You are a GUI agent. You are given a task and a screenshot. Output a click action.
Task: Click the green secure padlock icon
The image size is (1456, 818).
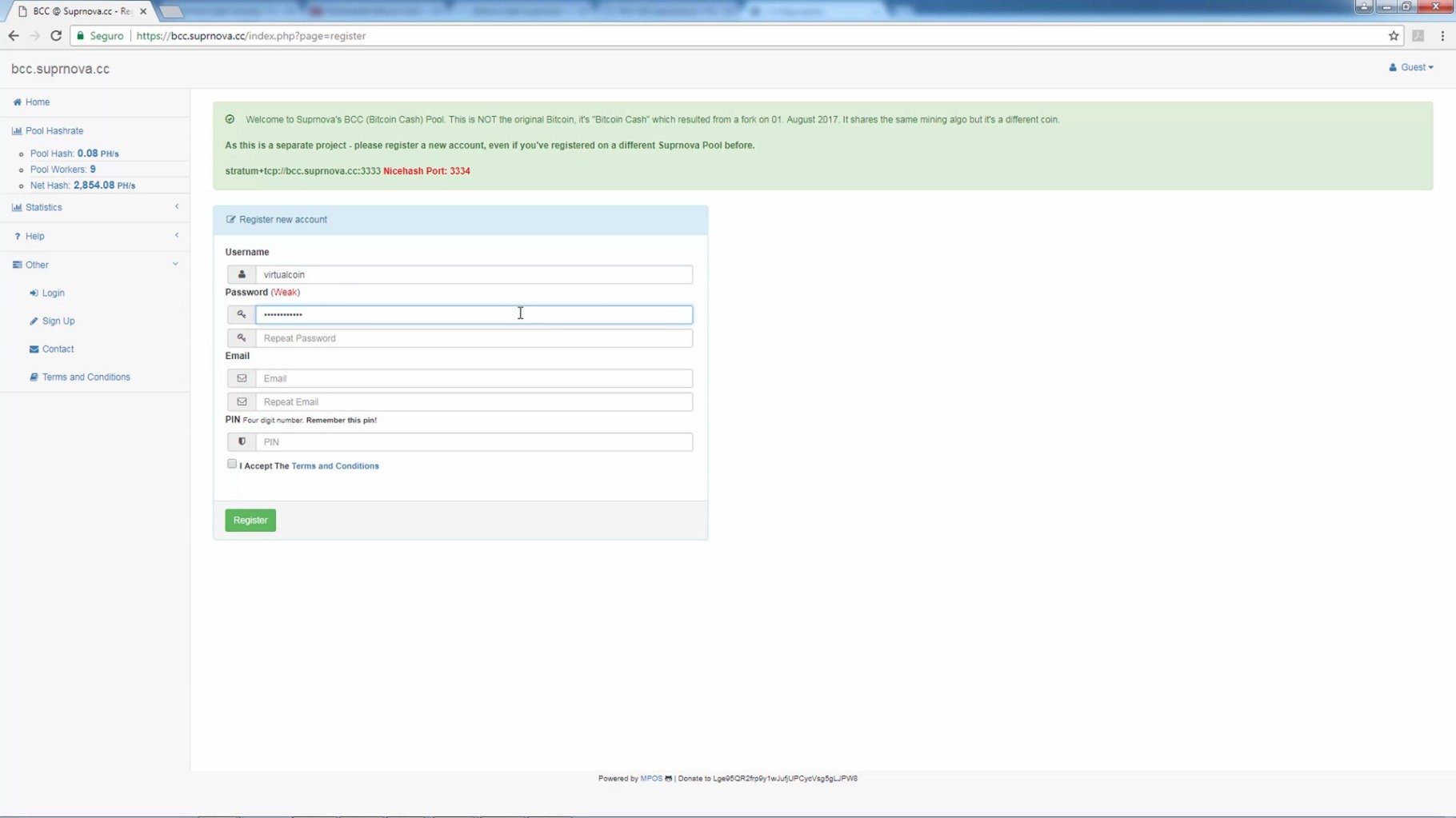click(x=80, y=36)
